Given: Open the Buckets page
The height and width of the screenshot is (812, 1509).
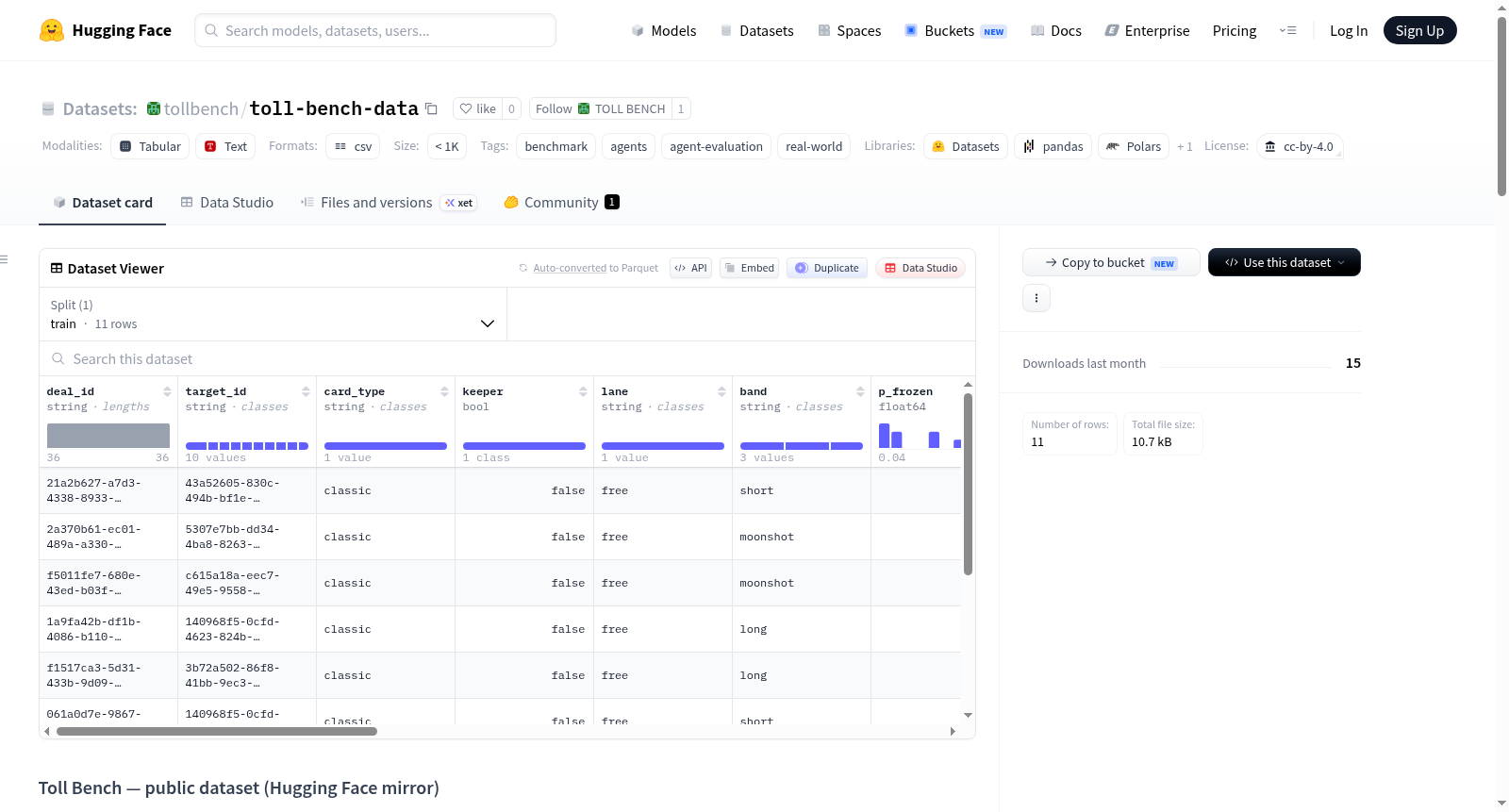Looking at the screenshot, I should tap(955, 31).
